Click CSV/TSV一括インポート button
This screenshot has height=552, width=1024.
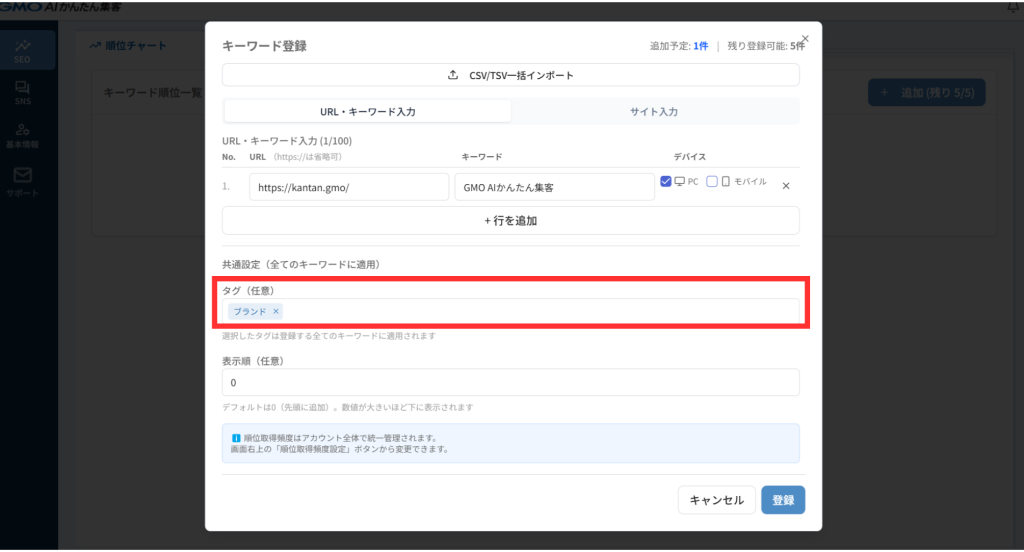510,75
